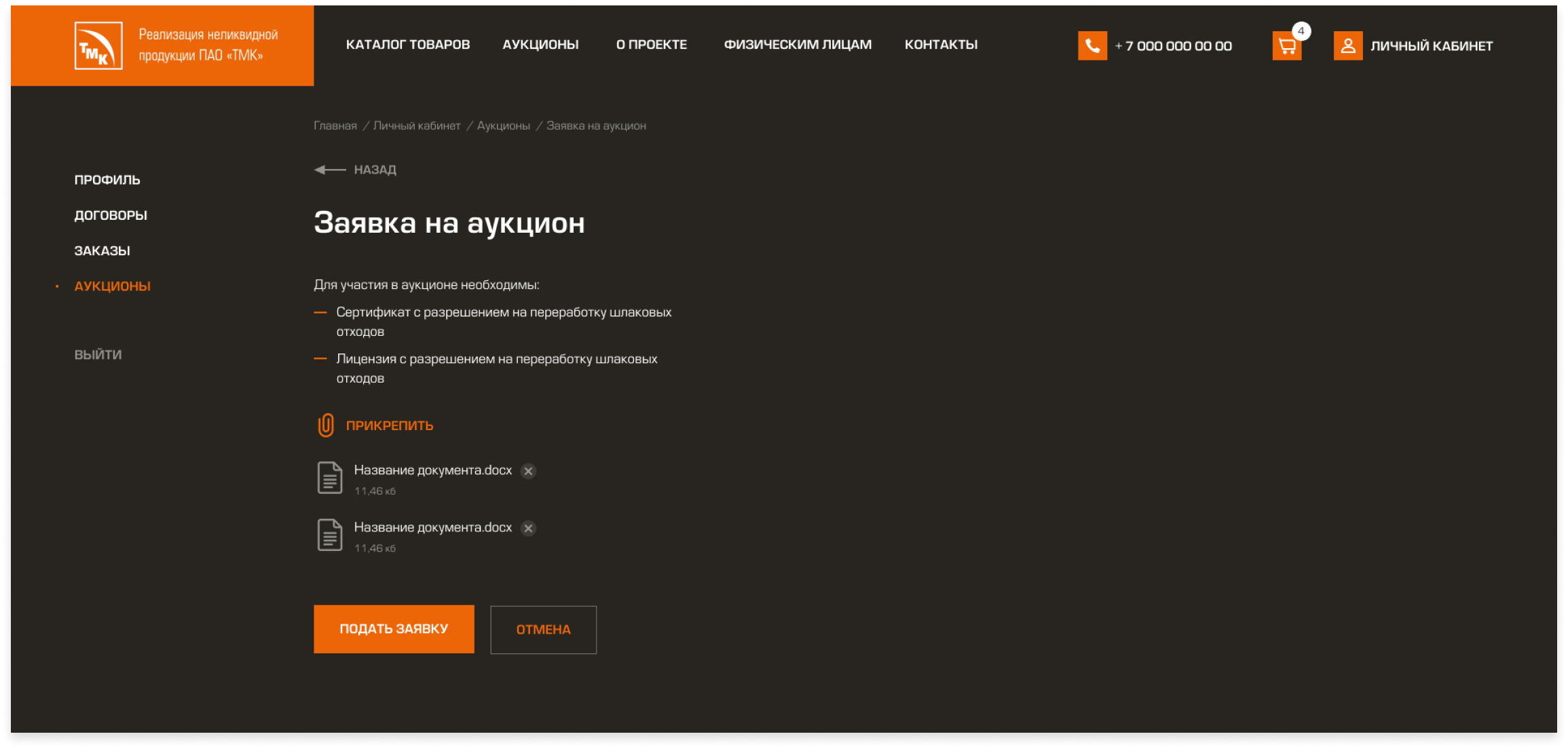Image resolution: width=1568 pixels, height=749 pixels.
Task: Click the TMK logo icon
Action: (x=98, y=45)
